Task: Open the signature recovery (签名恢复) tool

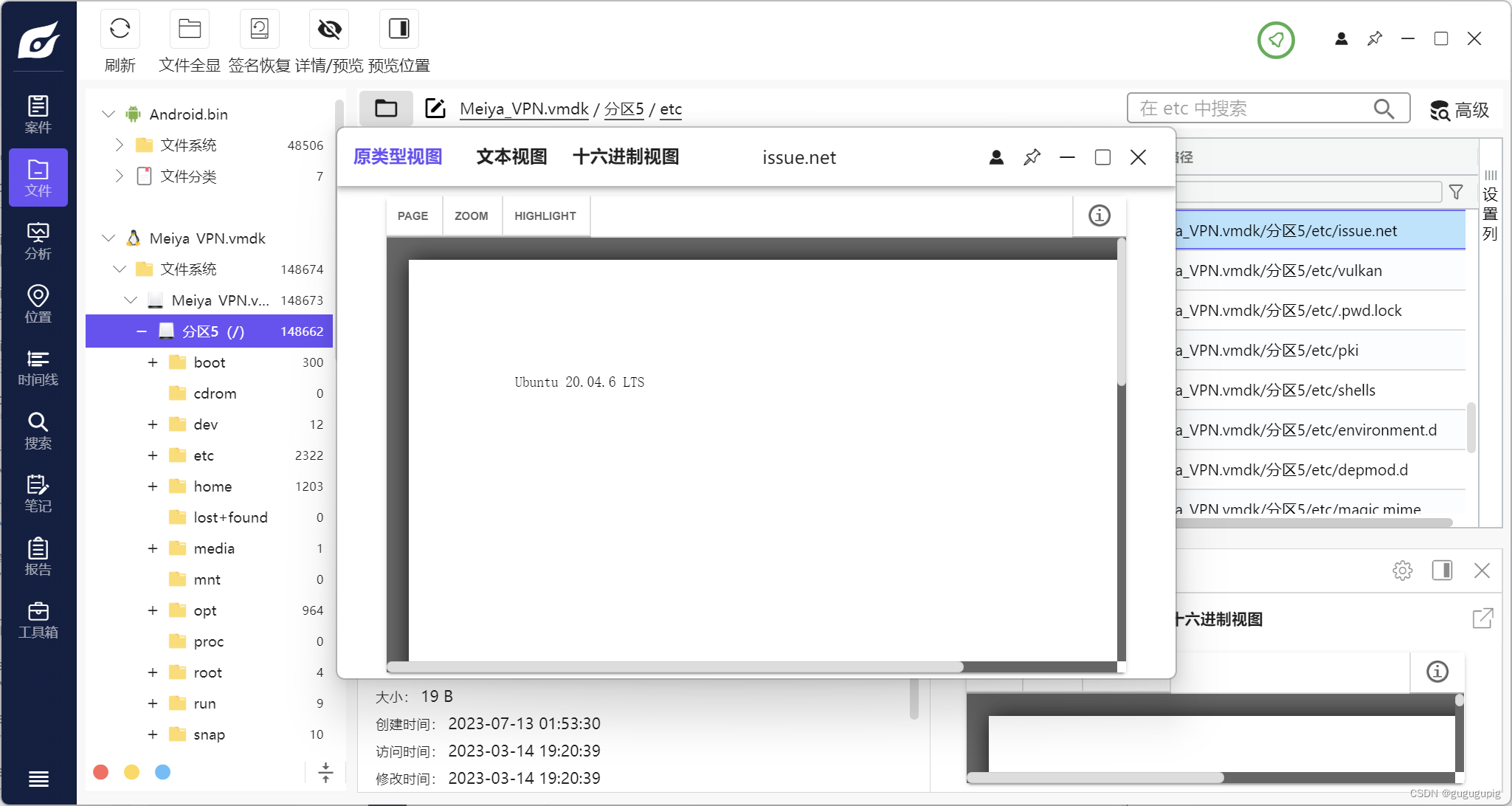Action: [259, 30]
